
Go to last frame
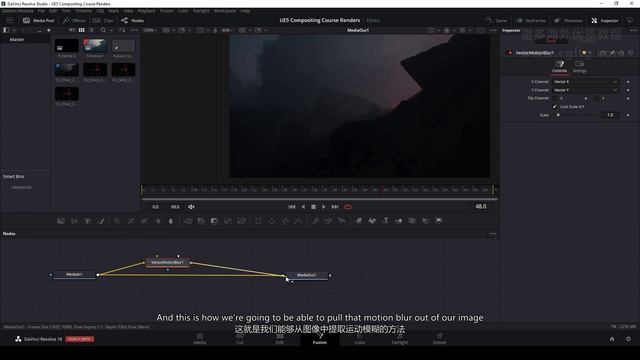pos(335,207)
